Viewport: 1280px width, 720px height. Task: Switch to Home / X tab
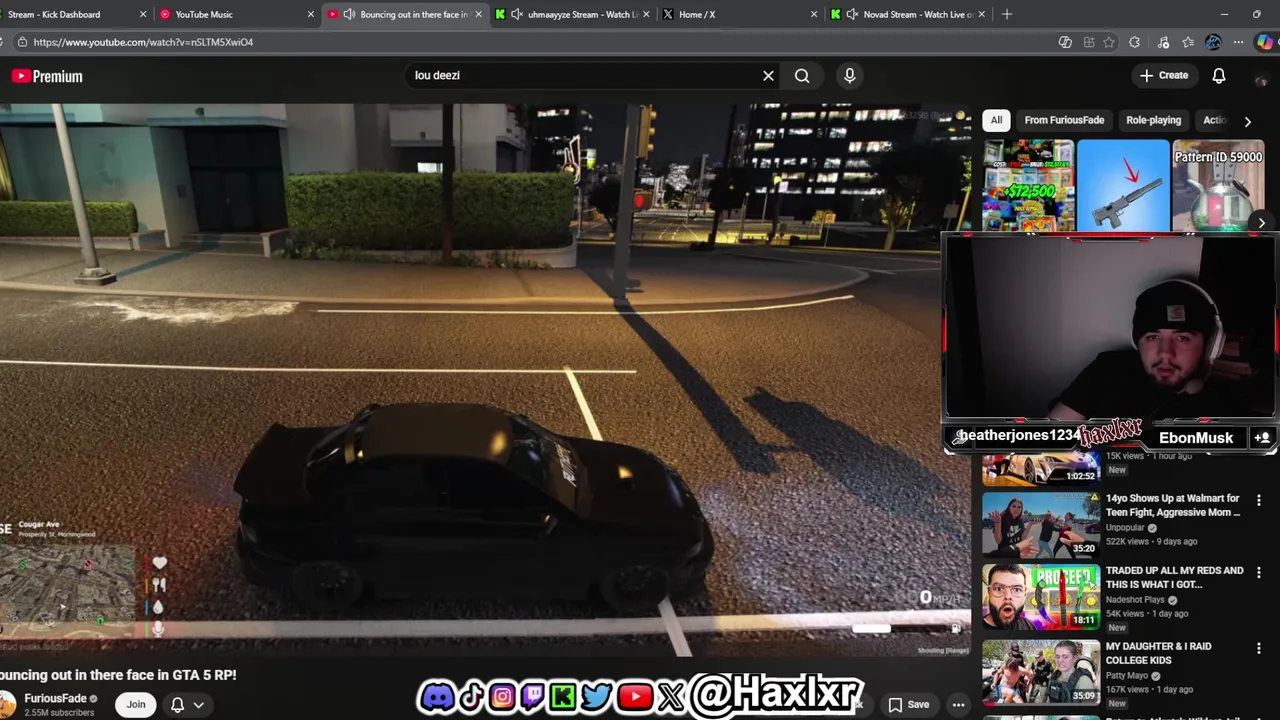pos(738,14)
